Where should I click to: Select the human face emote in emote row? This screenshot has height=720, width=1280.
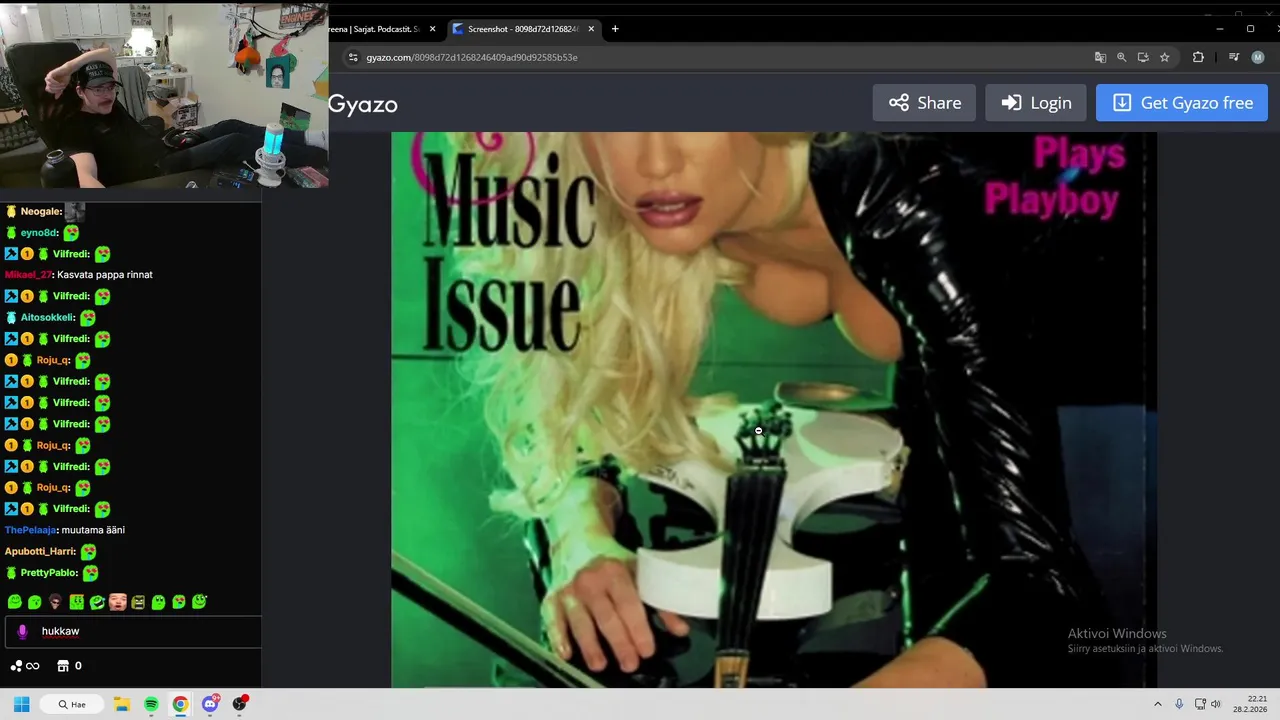point(117,602)
